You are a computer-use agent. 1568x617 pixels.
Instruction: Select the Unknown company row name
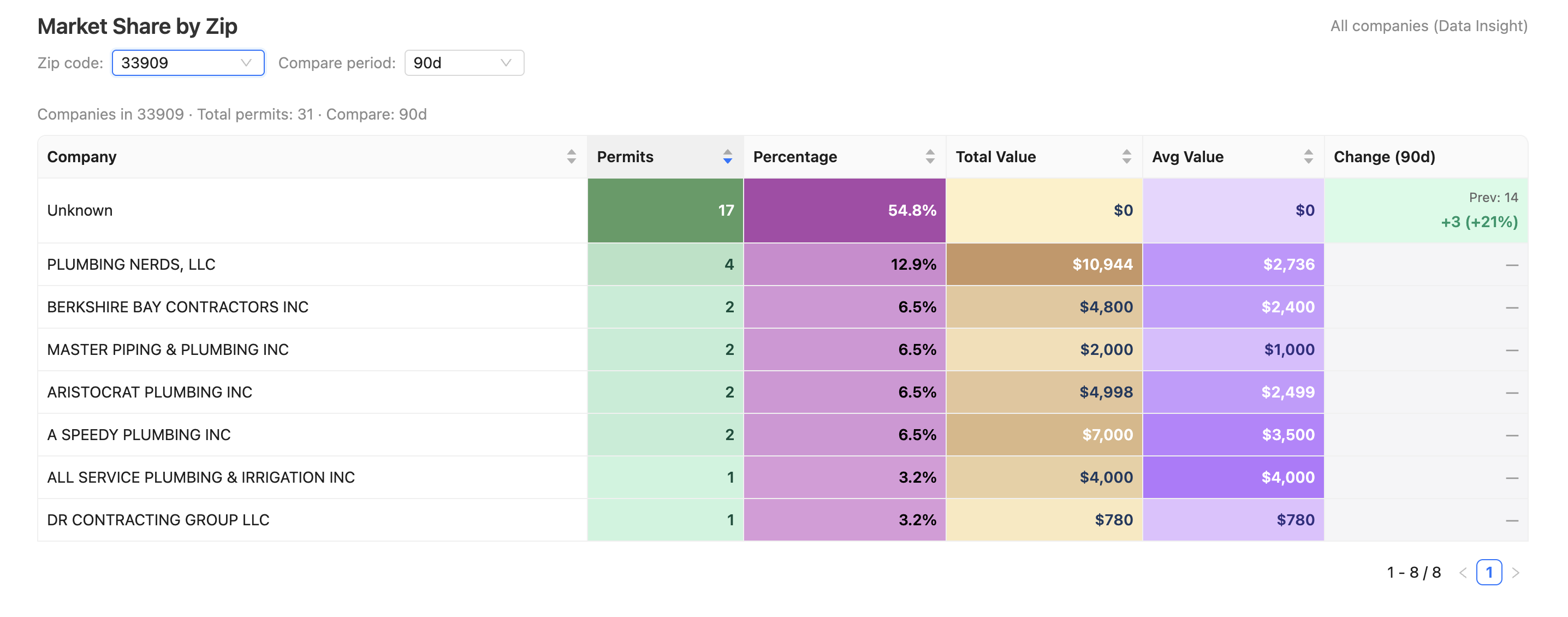coord(80,211)
